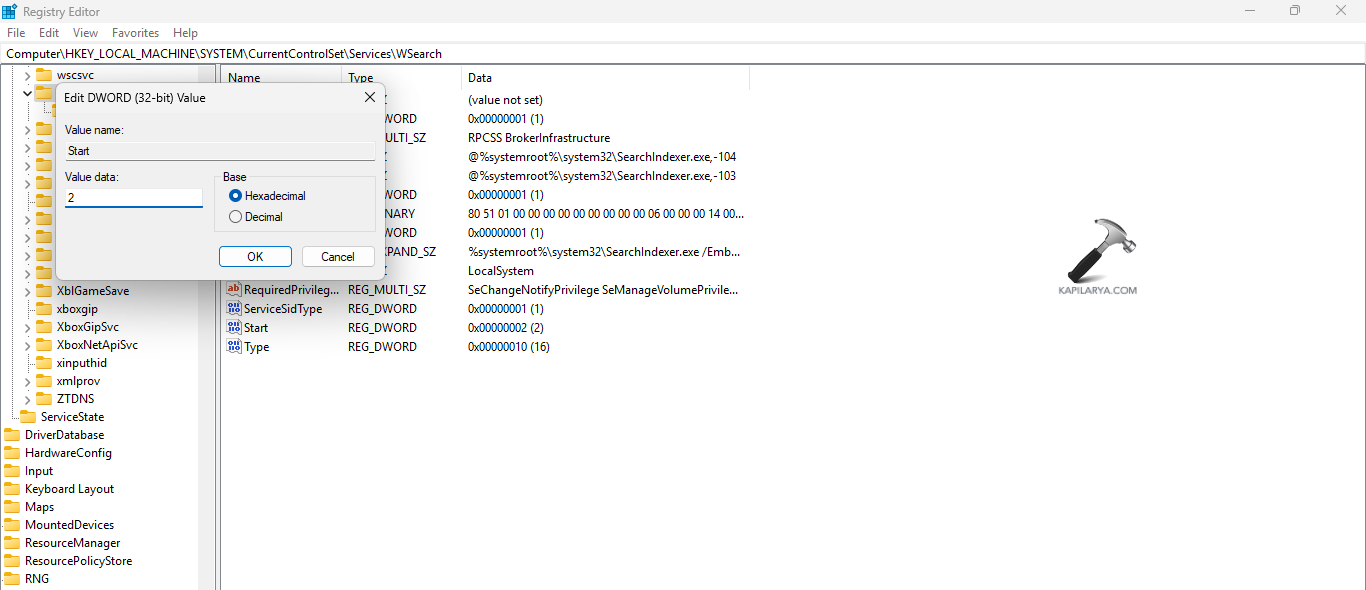The height and width of the screenshot is (590, 1366).
Task: Select the ServiceSidType binary value icon
Action: click(236, 308)
